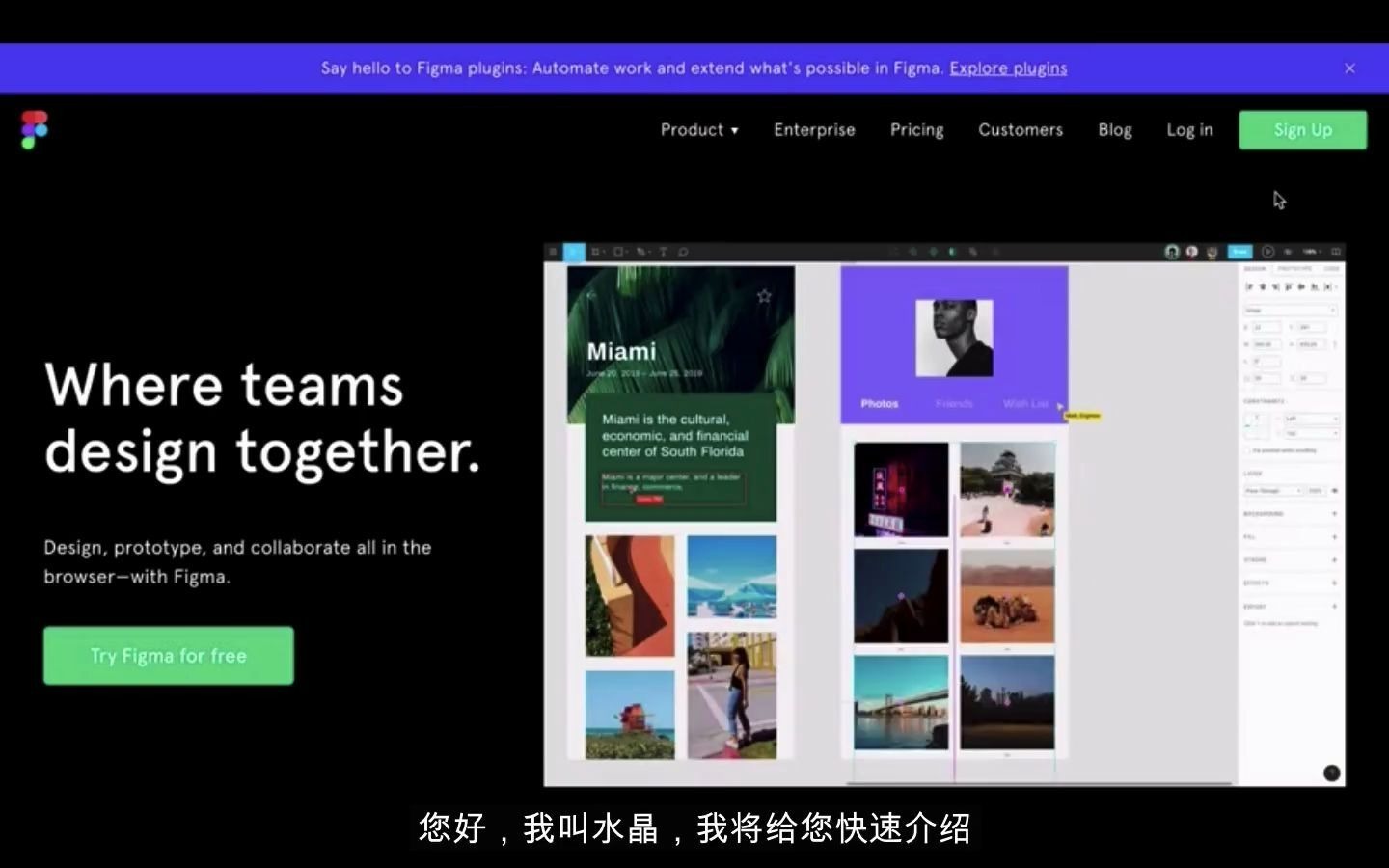
Task: Open the hamburger menu in Figma editor toolbar
Action: click(553, 252)
